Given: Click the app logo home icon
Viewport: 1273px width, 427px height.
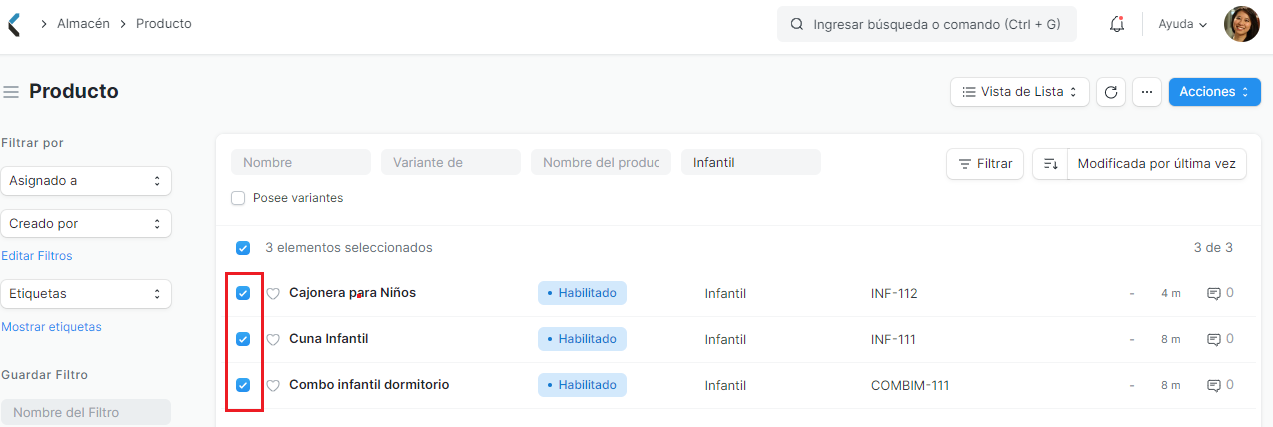Looking at the screenshot, I should [13, 24].
